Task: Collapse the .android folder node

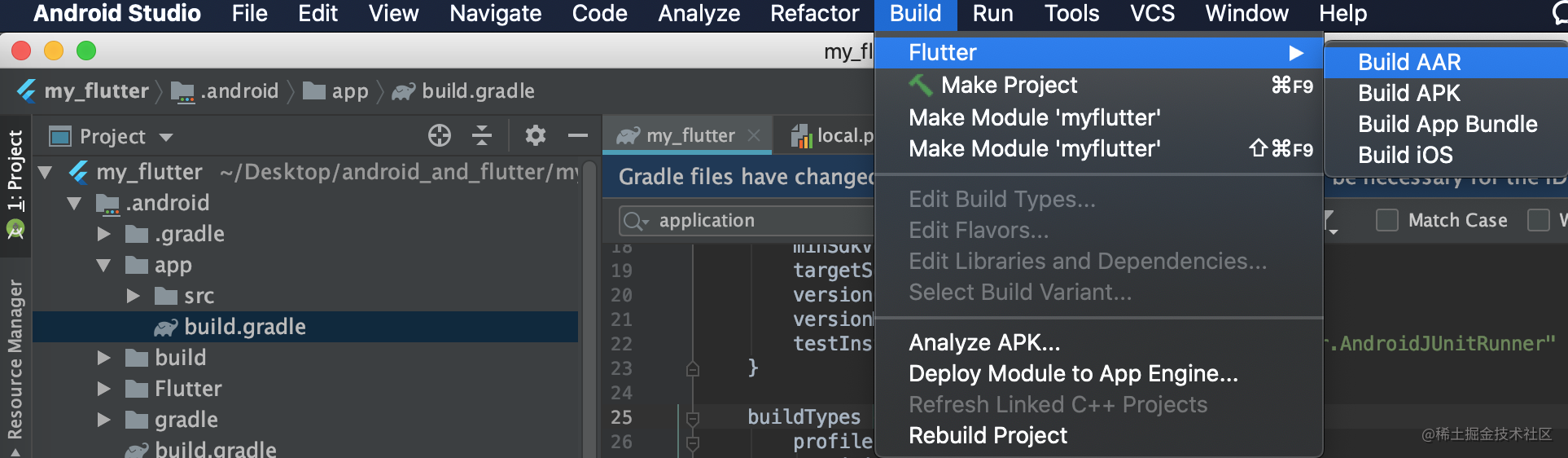Action: [x=74, y=203]
